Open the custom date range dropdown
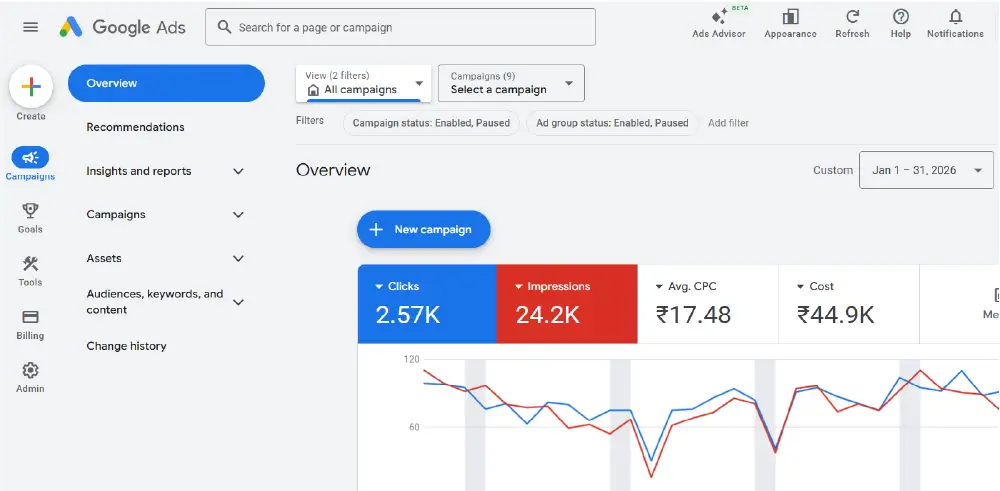This screenshot has width=1000, height=491. (926, 170)
